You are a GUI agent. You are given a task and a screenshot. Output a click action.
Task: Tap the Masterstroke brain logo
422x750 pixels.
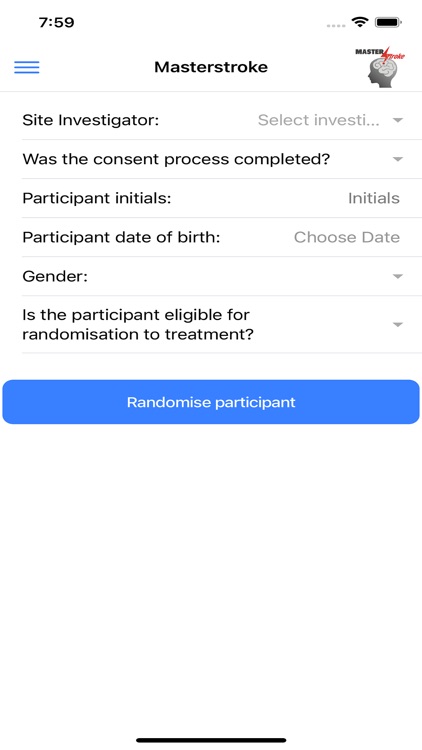coord(380,66)
